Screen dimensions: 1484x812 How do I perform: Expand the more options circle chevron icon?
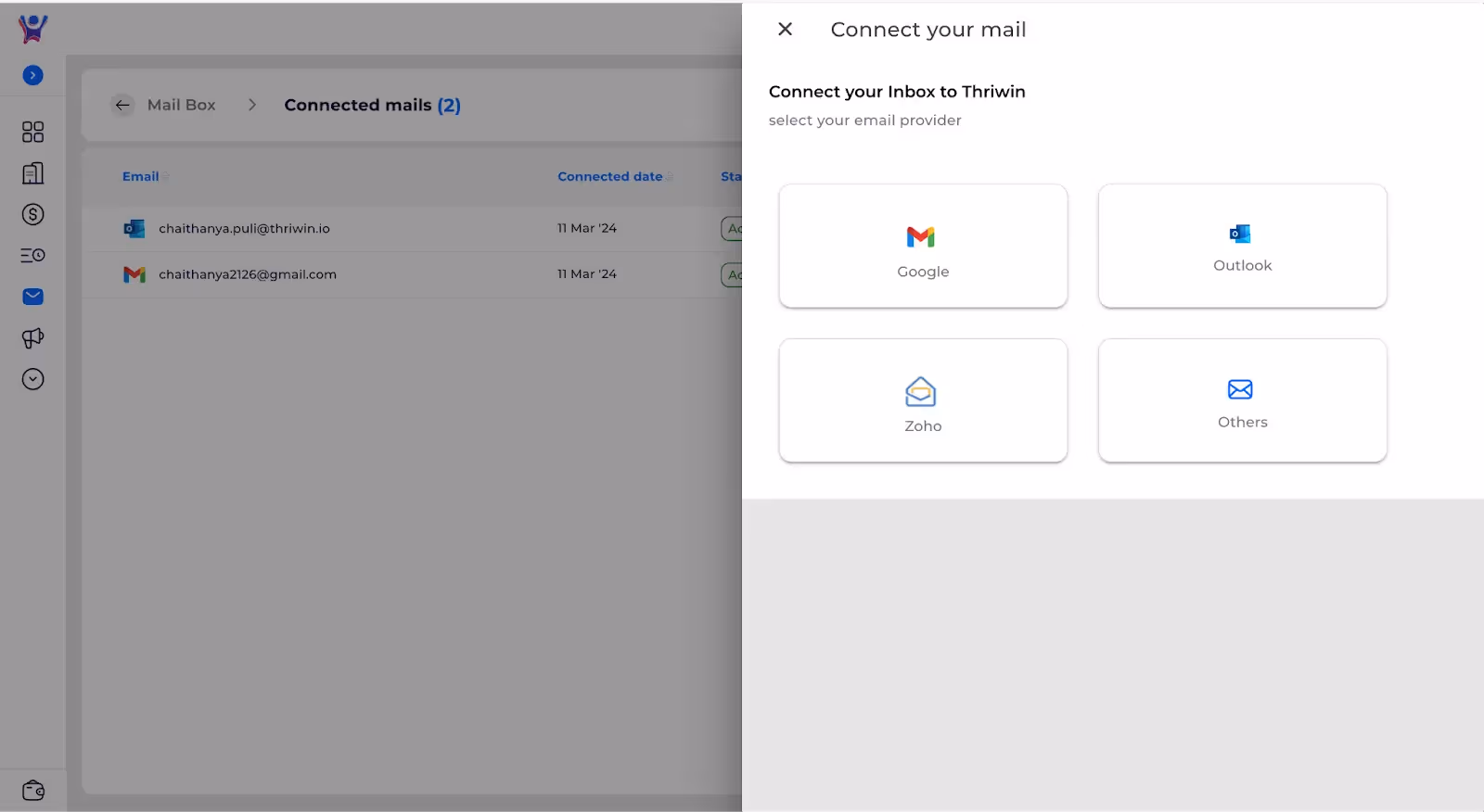click(x=32, y=379)
